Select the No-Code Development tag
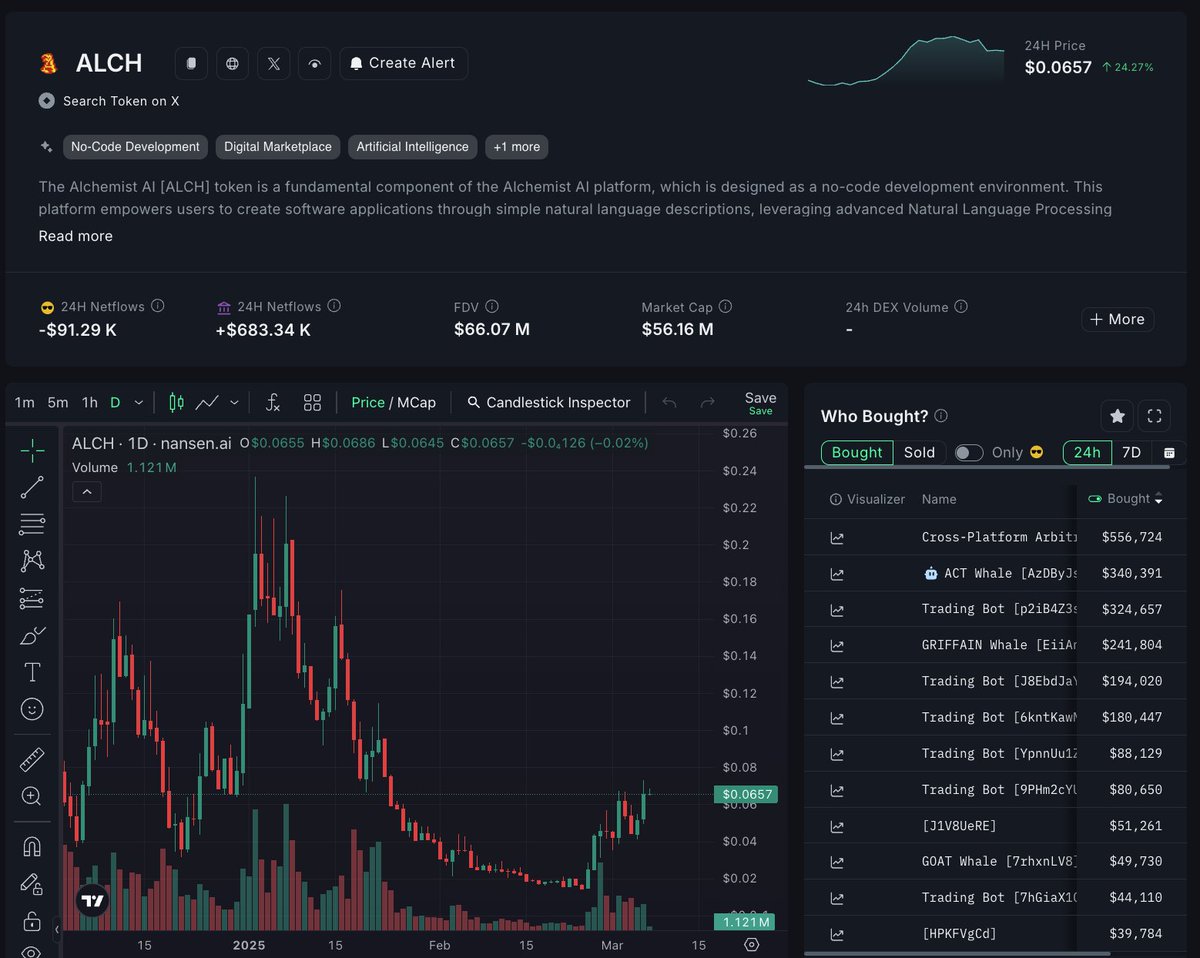1200x958 pixels. pos(135,147)
